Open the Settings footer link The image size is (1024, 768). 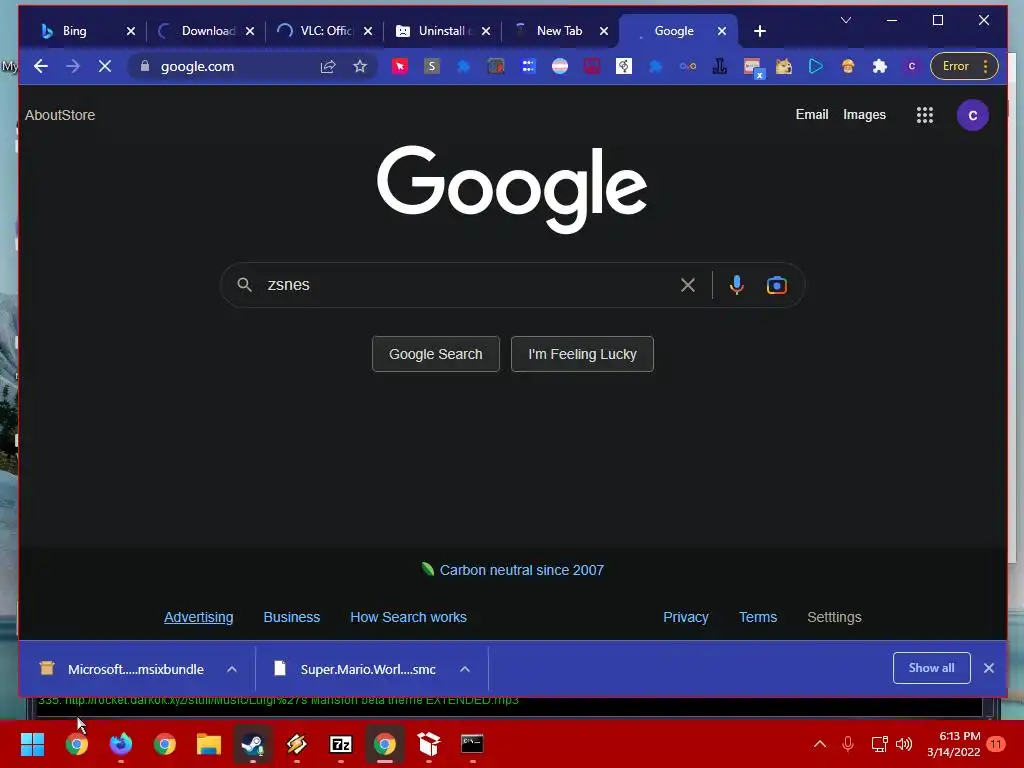(x=834, y=617)
